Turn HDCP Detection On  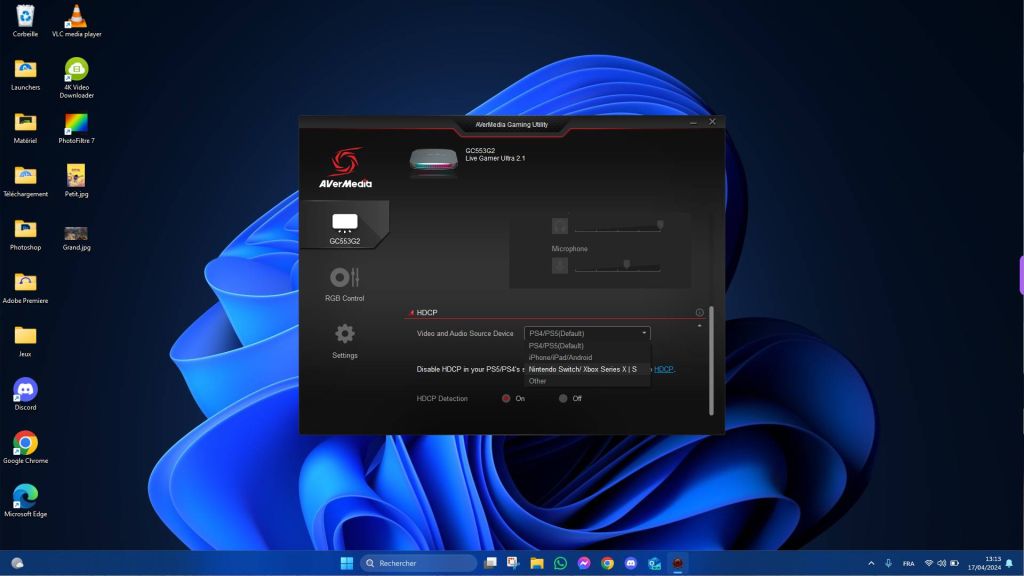[x=506, y=398]
